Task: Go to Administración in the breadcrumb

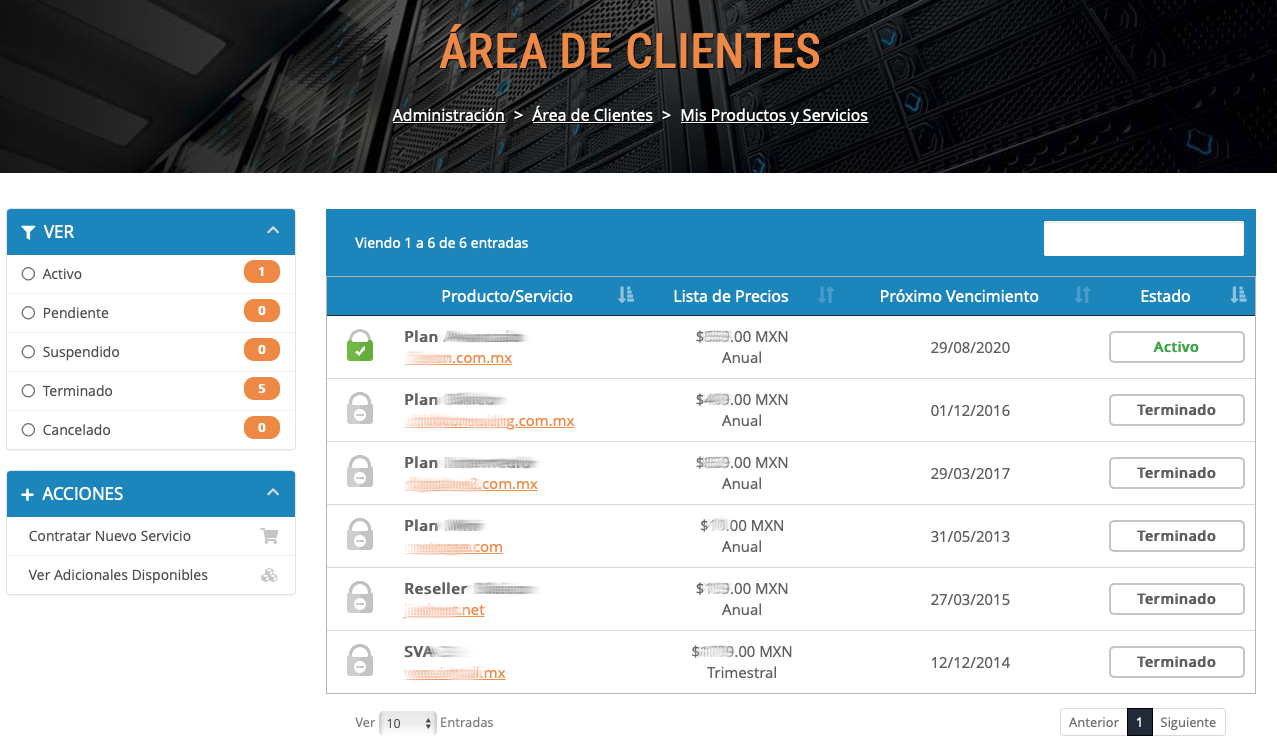Action: pyautogui.click(x=448, y=115)
